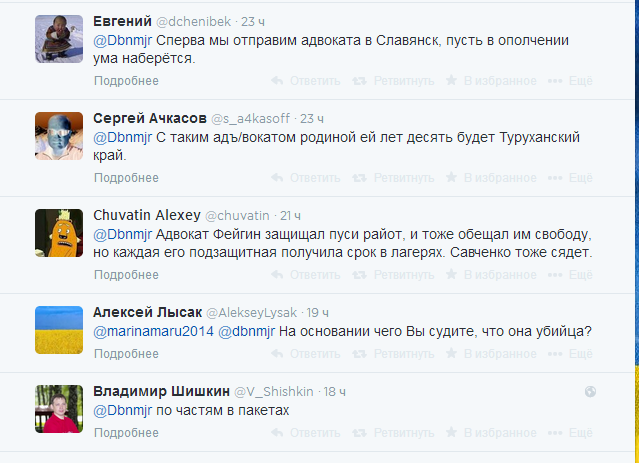Image resolution: width=639 pixels, height=463 pixels.
Task: Open Ещё menu on Евгений's tweet
Action: [x=570, y=81]
